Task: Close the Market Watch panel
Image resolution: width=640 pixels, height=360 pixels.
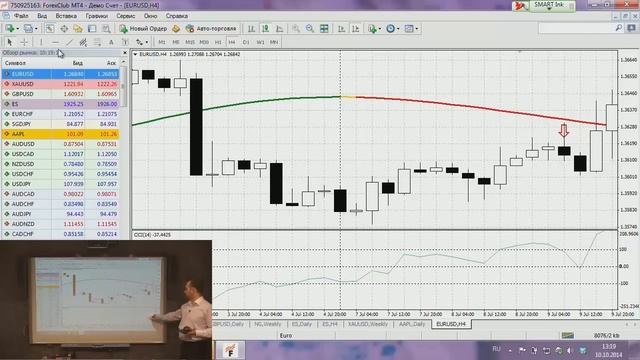Action: [x=125, y=53]
